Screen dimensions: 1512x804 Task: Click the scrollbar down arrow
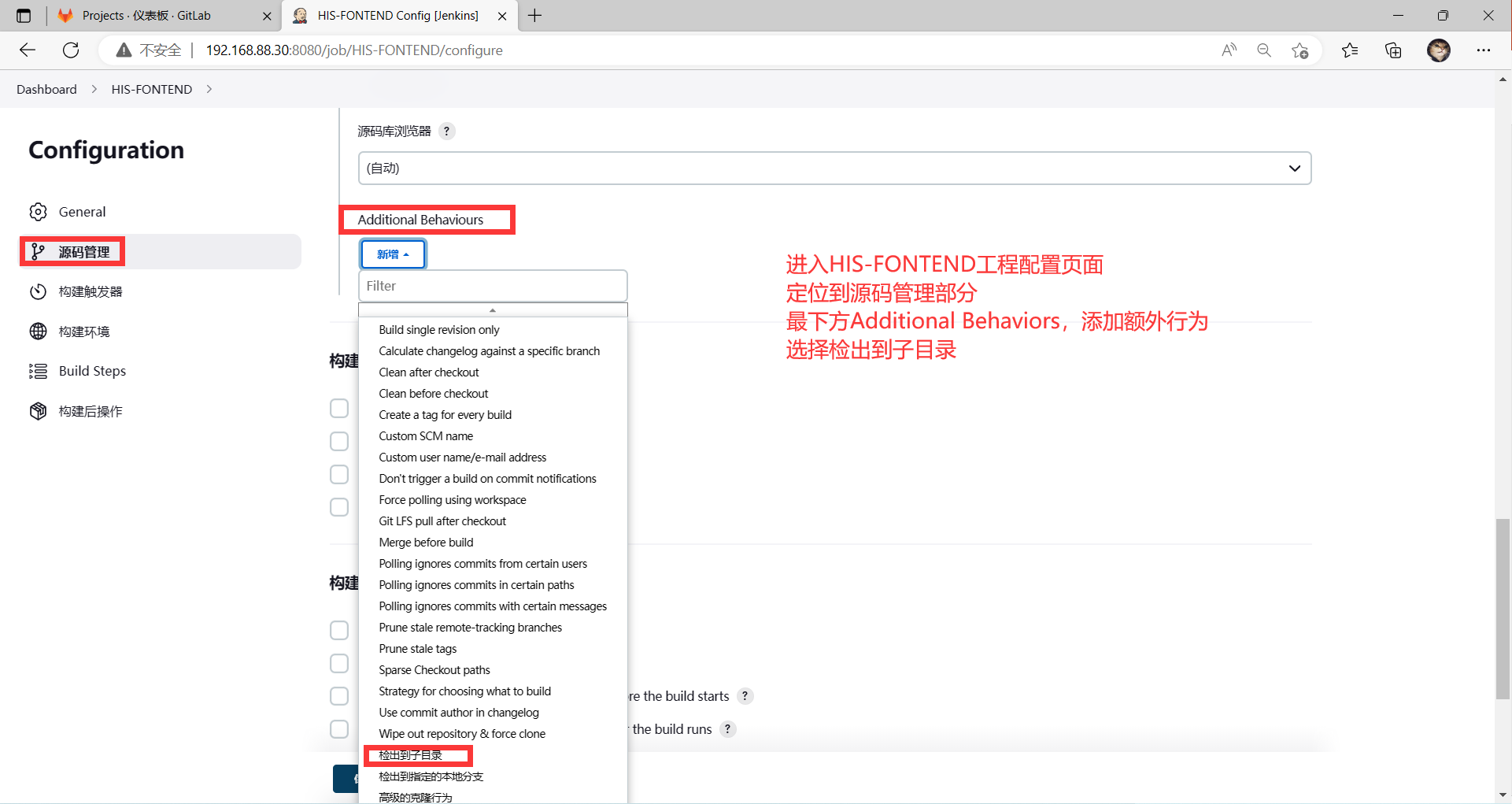click(1503, 795)
